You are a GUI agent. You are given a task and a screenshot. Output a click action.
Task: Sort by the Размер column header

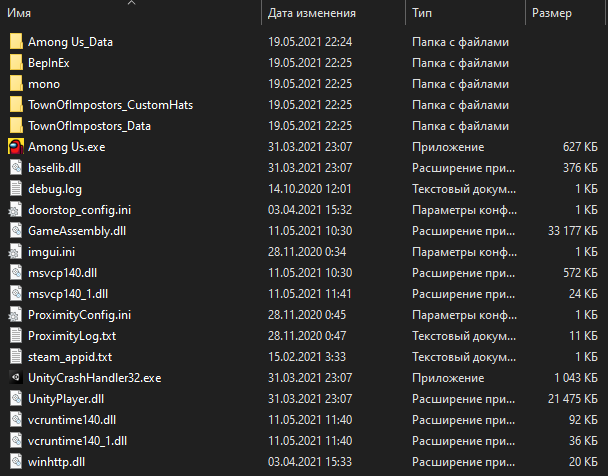552,13
